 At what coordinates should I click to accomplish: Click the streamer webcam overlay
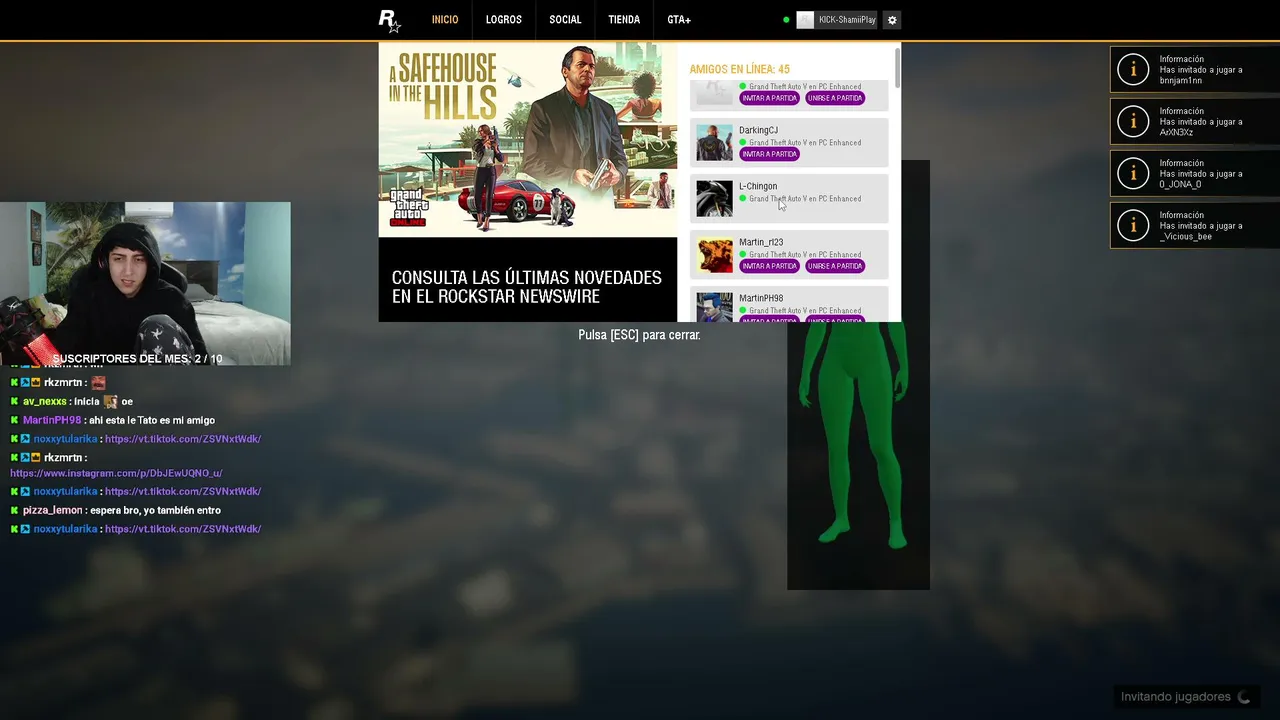[x=145, y=284]
